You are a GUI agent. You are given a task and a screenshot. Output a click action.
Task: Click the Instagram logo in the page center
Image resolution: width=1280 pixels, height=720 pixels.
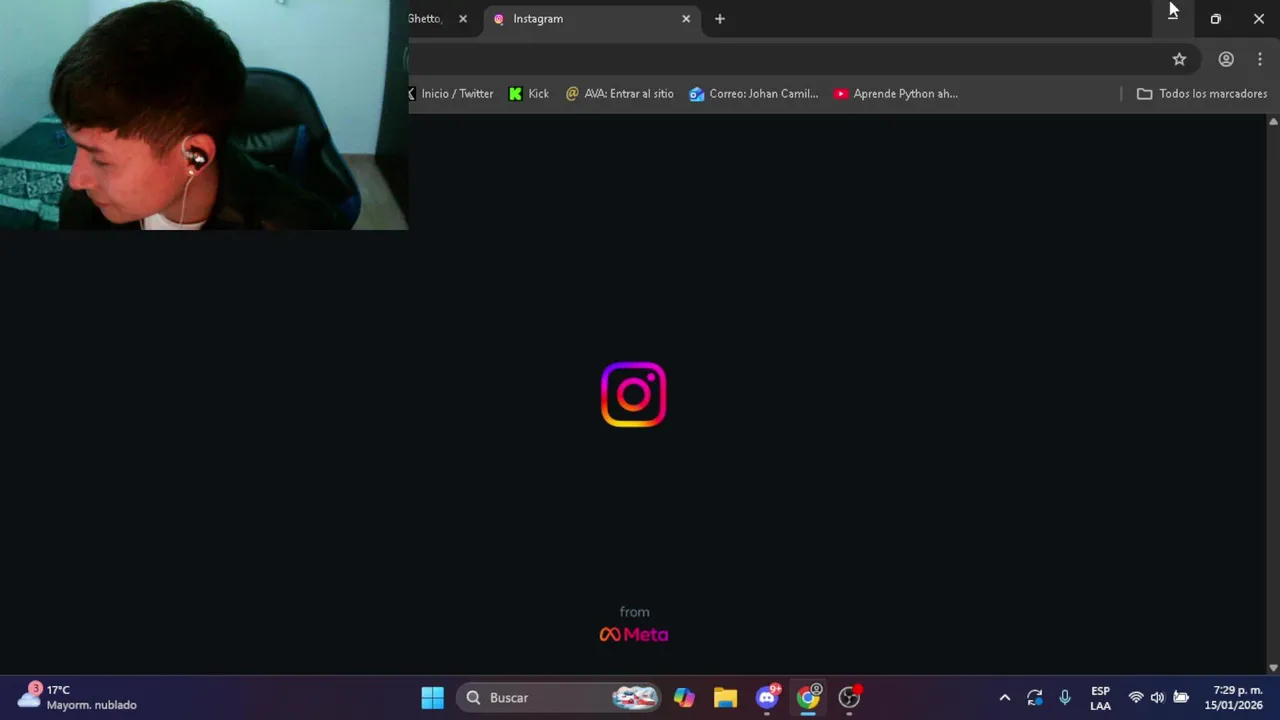(634, 394)
